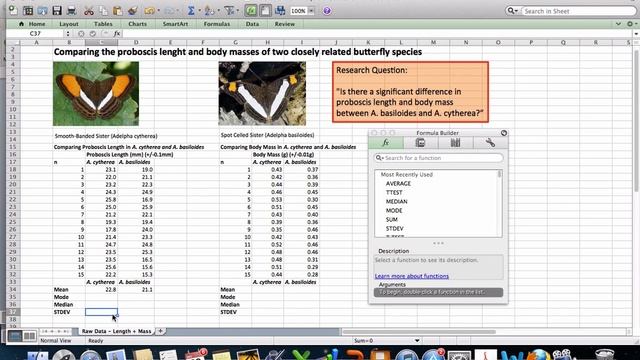Viewport: 640px width, 360px height.
Task: Select STDEV in function list
Action: (394, 229)
